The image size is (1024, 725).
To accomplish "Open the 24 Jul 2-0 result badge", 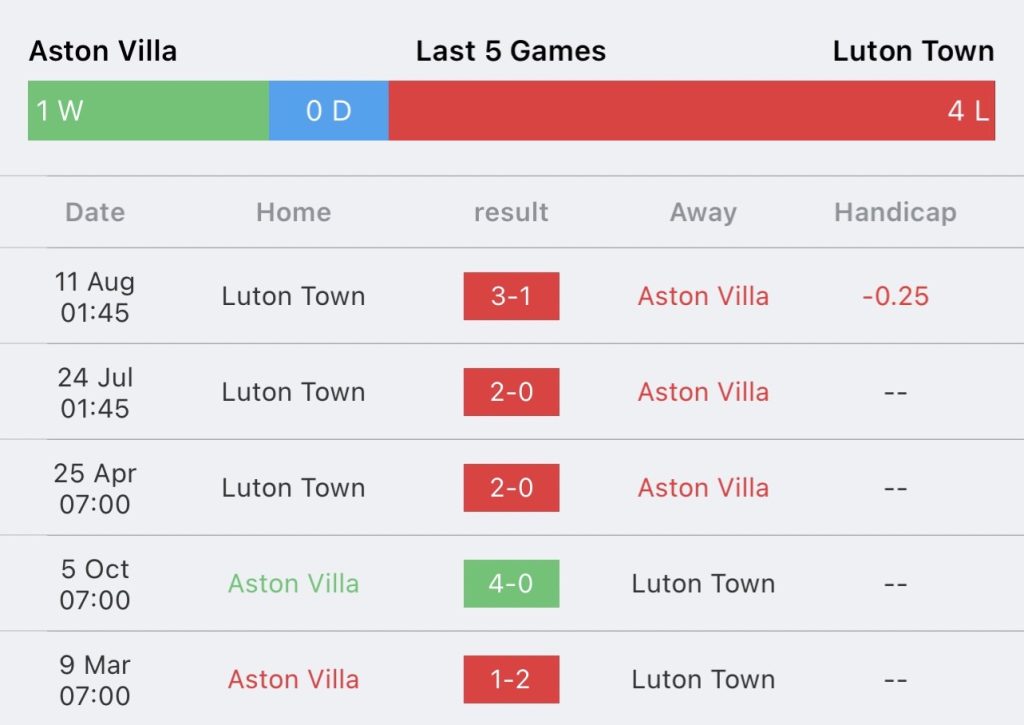I will [511, 392].
